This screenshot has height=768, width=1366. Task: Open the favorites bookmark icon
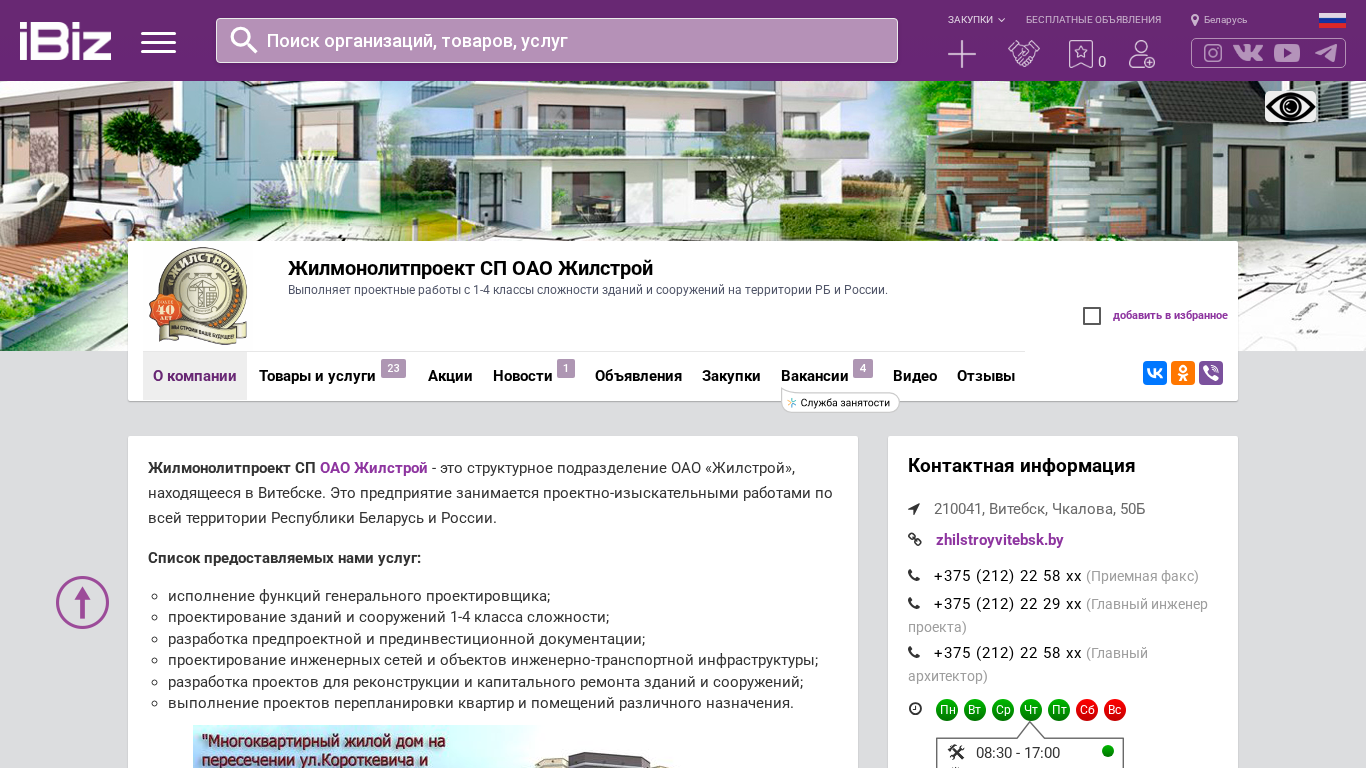[x=1081, y=54]
